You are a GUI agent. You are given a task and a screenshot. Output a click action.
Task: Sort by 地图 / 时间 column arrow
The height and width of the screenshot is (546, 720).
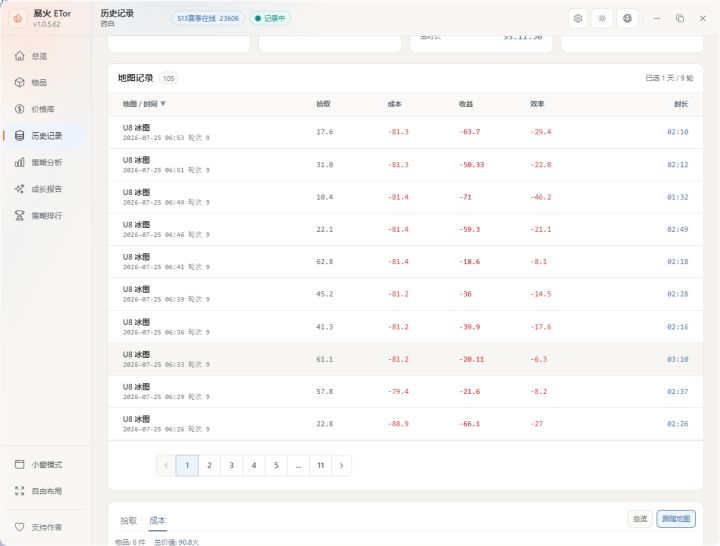click(x=163, y=104)
